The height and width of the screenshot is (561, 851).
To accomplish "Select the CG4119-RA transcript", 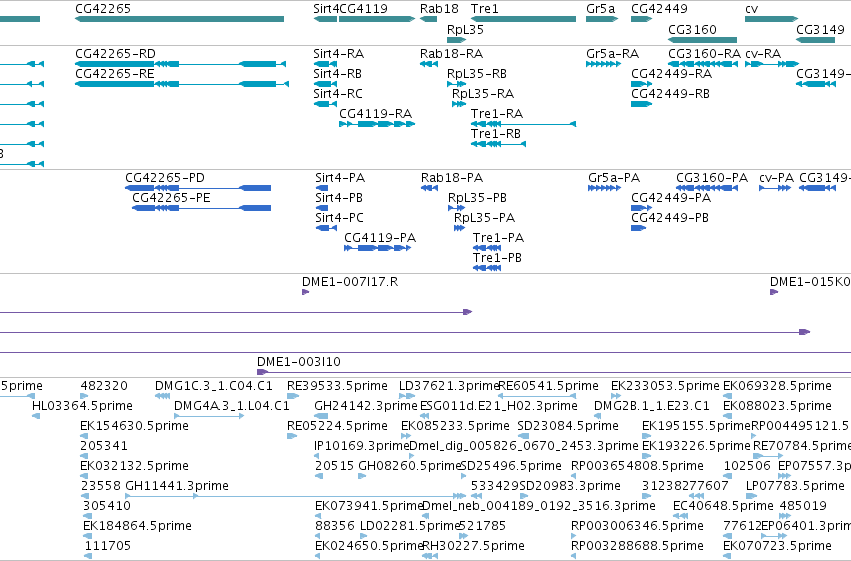I will 377,124.
